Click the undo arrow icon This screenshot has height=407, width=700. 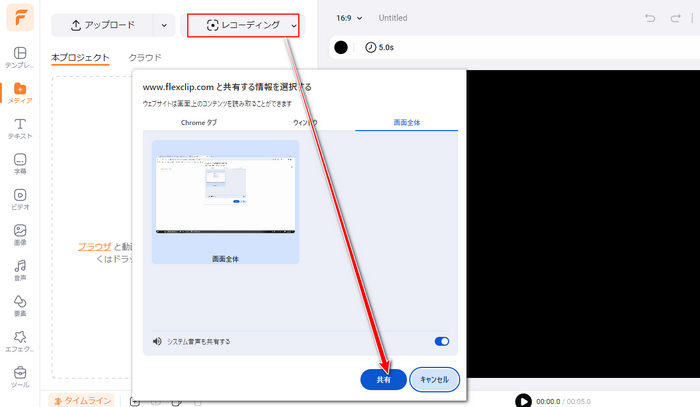650,18
